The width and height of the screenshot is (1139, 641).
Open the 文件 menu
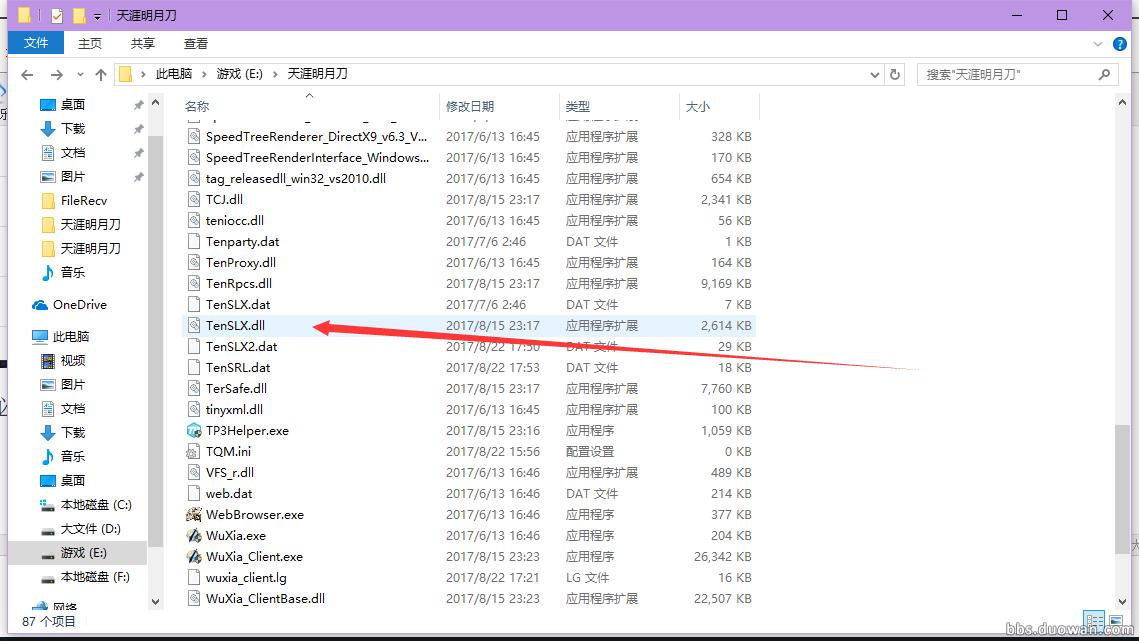[x=36, y=43]
